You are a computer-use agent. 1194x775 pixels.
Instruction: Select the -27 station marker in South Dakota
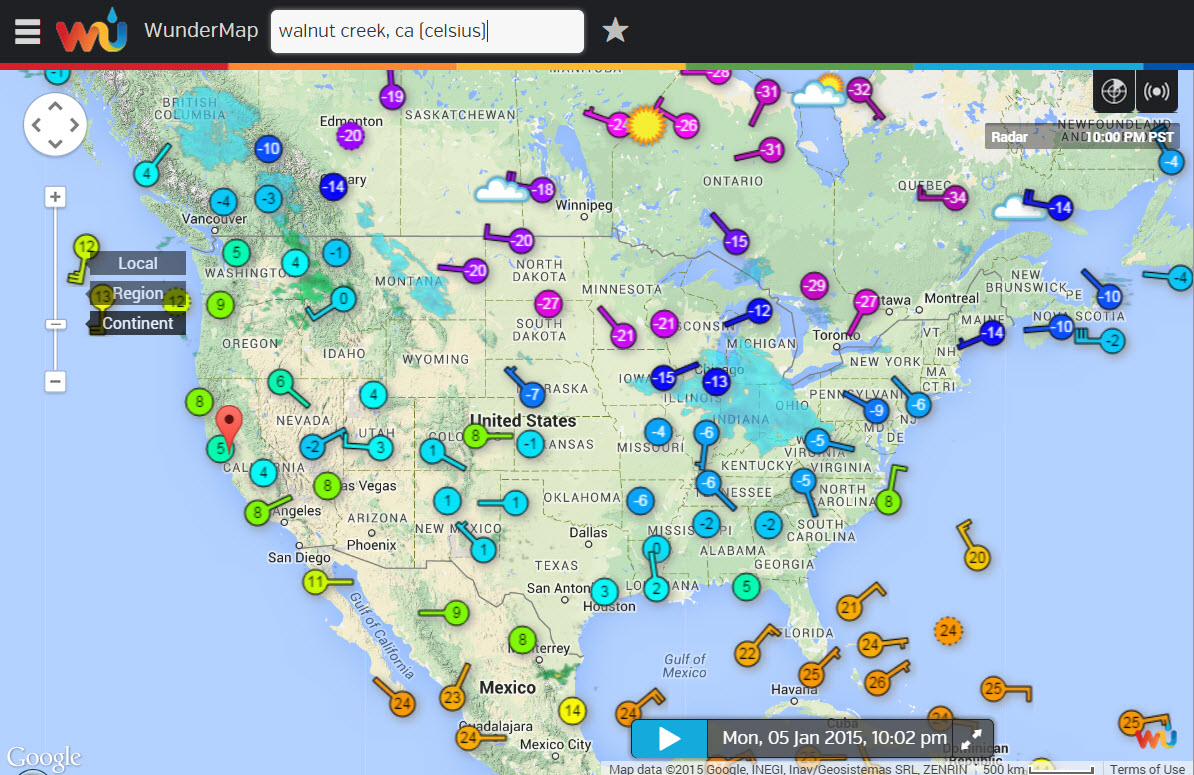(x=548, y=303)
